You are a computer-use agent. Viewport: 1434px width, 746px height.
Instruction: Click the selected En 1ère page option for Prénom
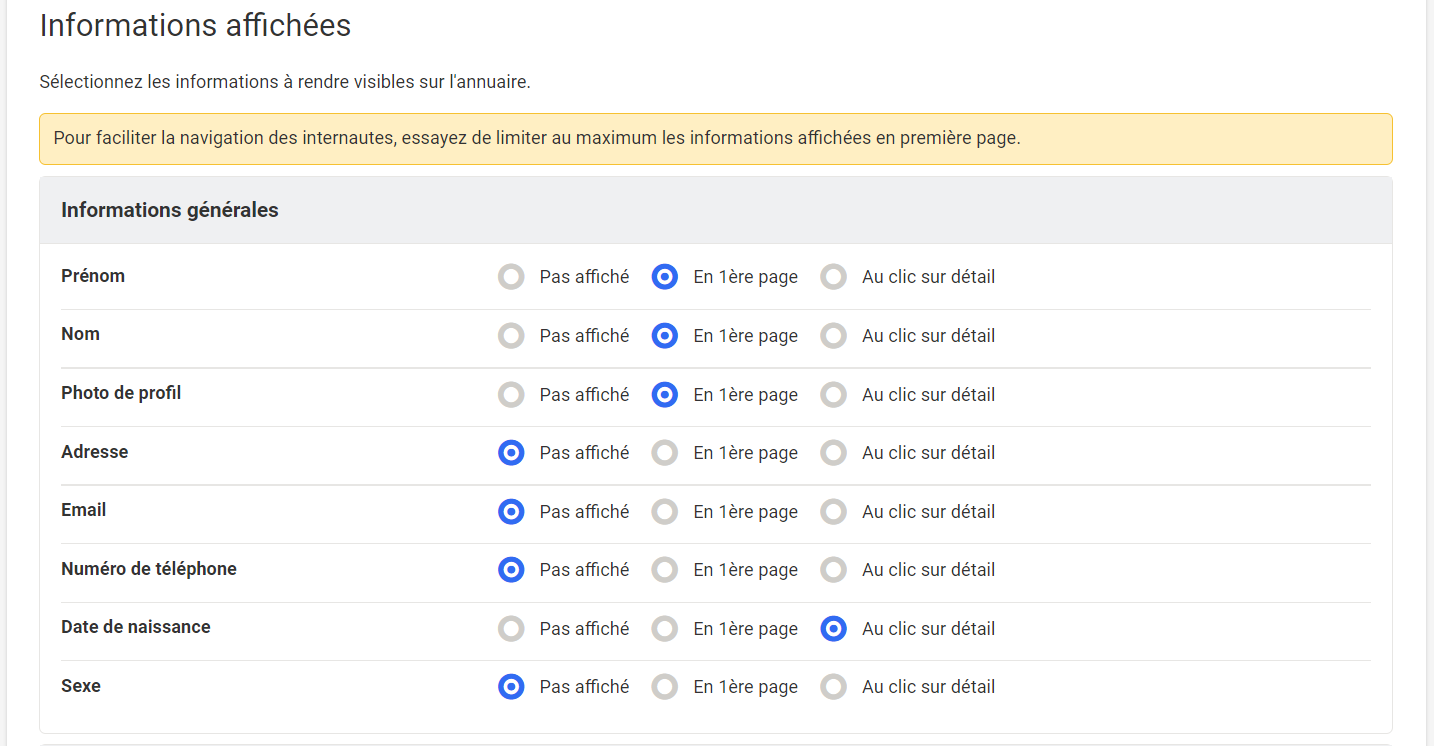(x=665, y=277)
